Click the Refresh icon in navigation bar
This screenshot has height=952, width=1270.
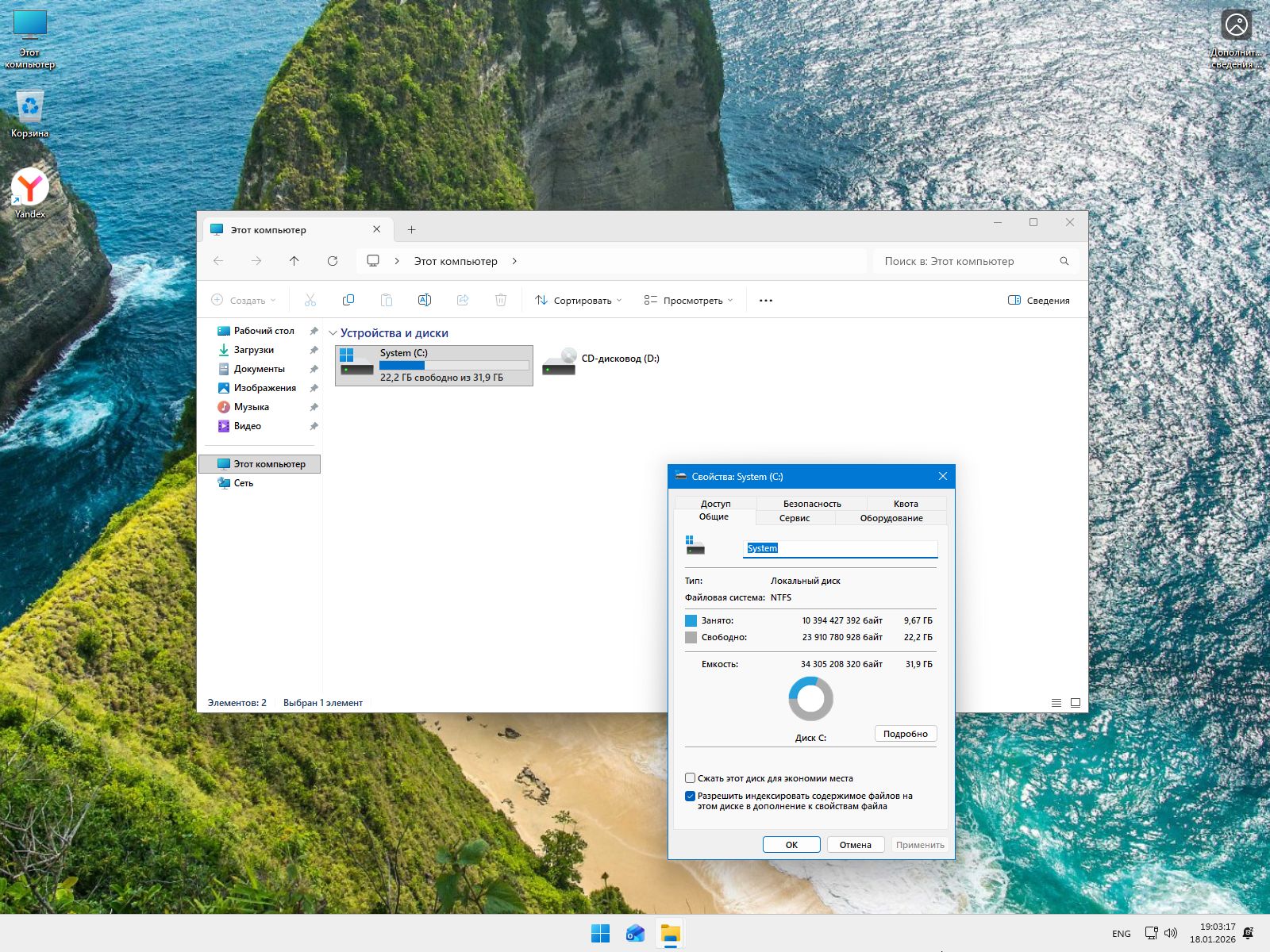pos(333,261)
